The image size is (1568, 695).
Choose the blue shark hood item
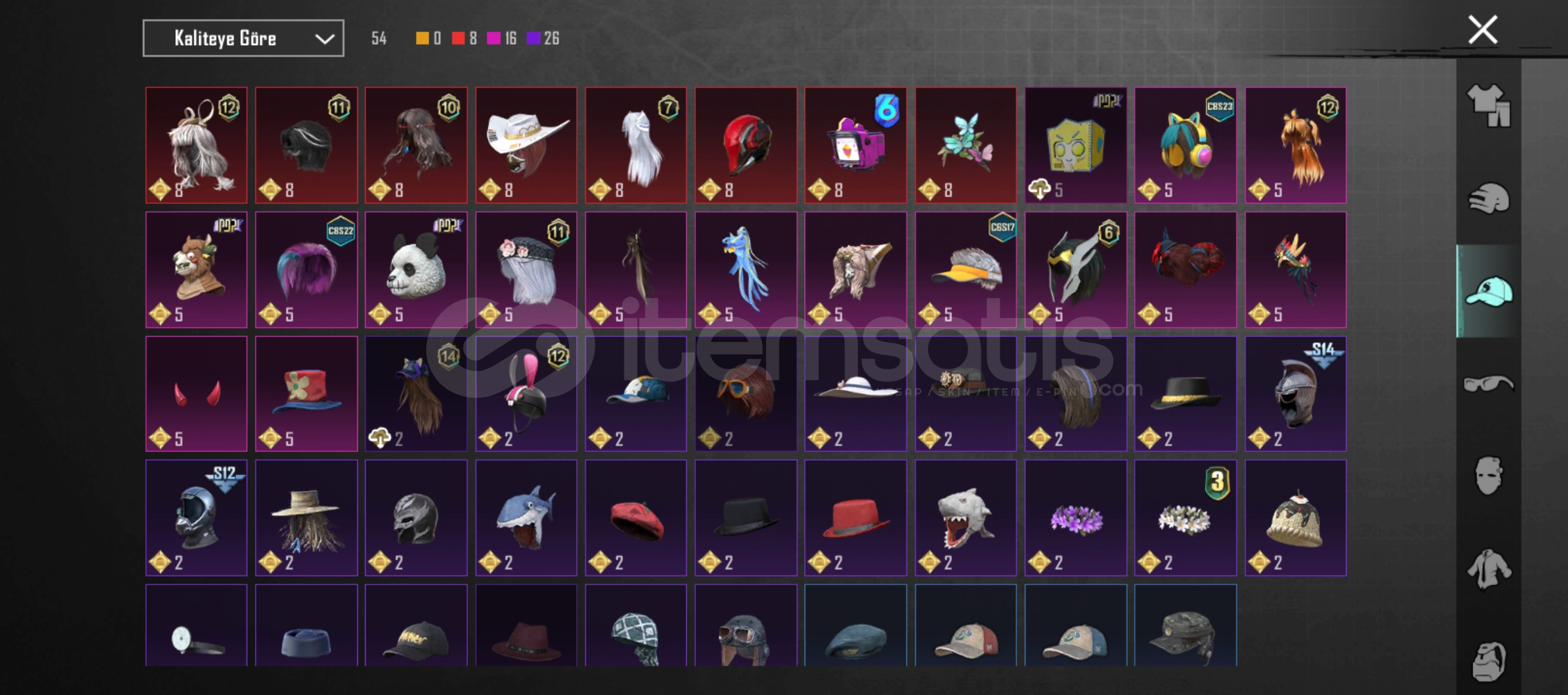[526, 518]
